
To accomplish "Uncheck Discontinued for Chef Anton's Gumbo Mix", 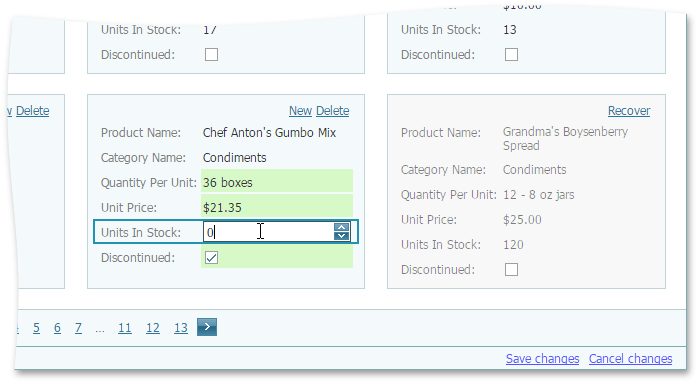I will click(211, 258).
